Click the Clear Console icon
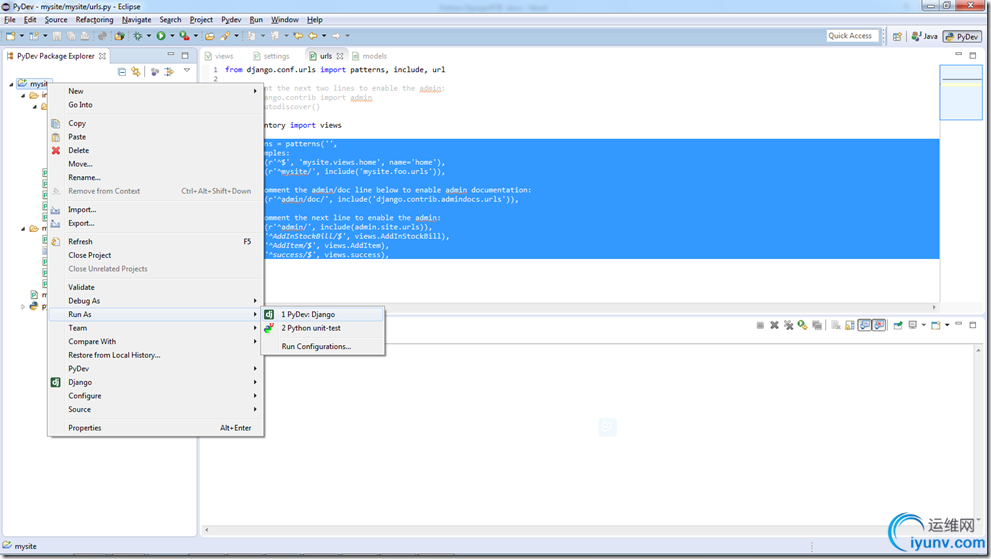Image resolution: width=991 pixels, height=559 pixels. (836, 325)
